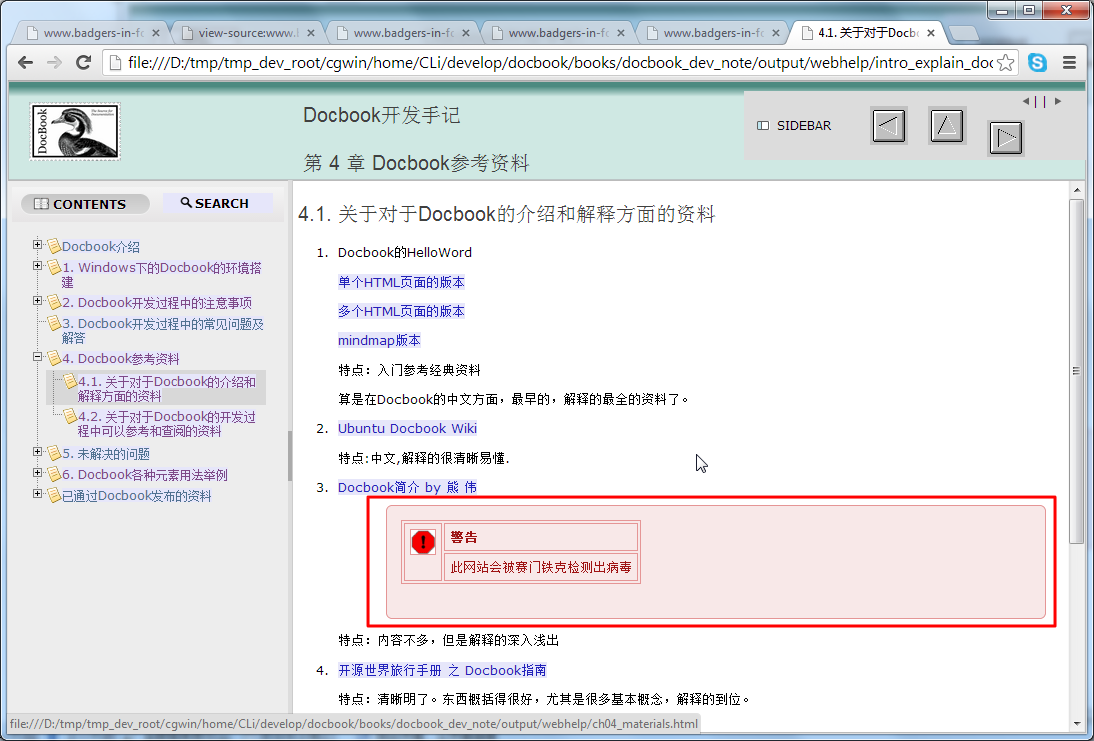Screen dimensions: 1094x741
Task: Open 1. Windows下的Docbook的环境搭建 item
Action: coord(161,275)
